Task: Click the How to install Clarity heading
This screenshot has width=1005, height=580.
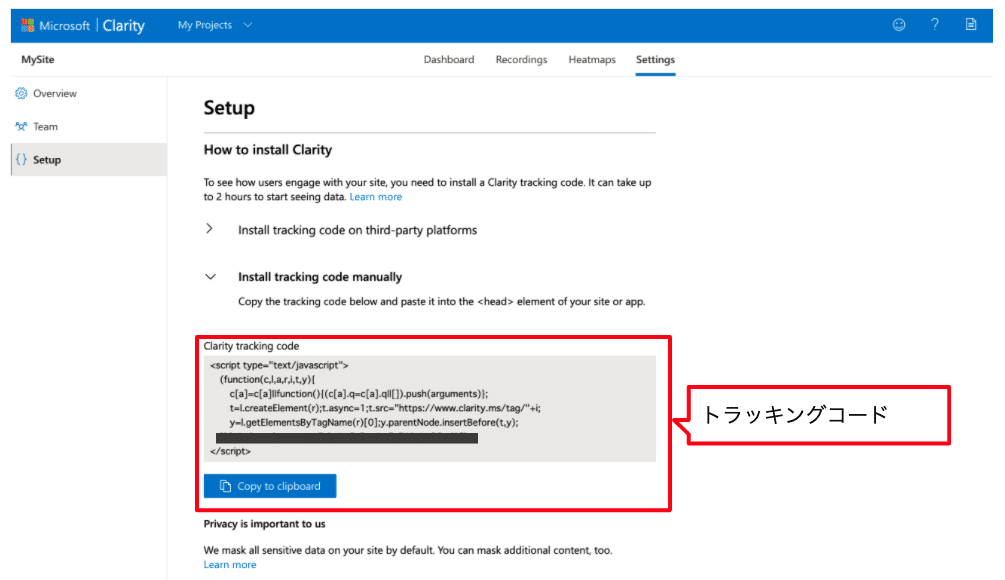Action: point(268,150)
